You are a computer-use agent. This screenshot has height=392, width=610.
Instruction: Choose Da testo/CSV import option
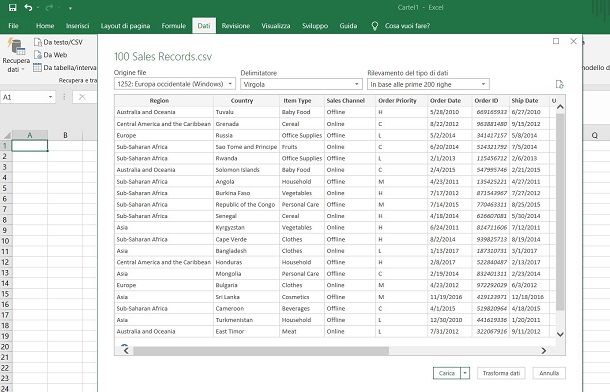coord(58,42)
